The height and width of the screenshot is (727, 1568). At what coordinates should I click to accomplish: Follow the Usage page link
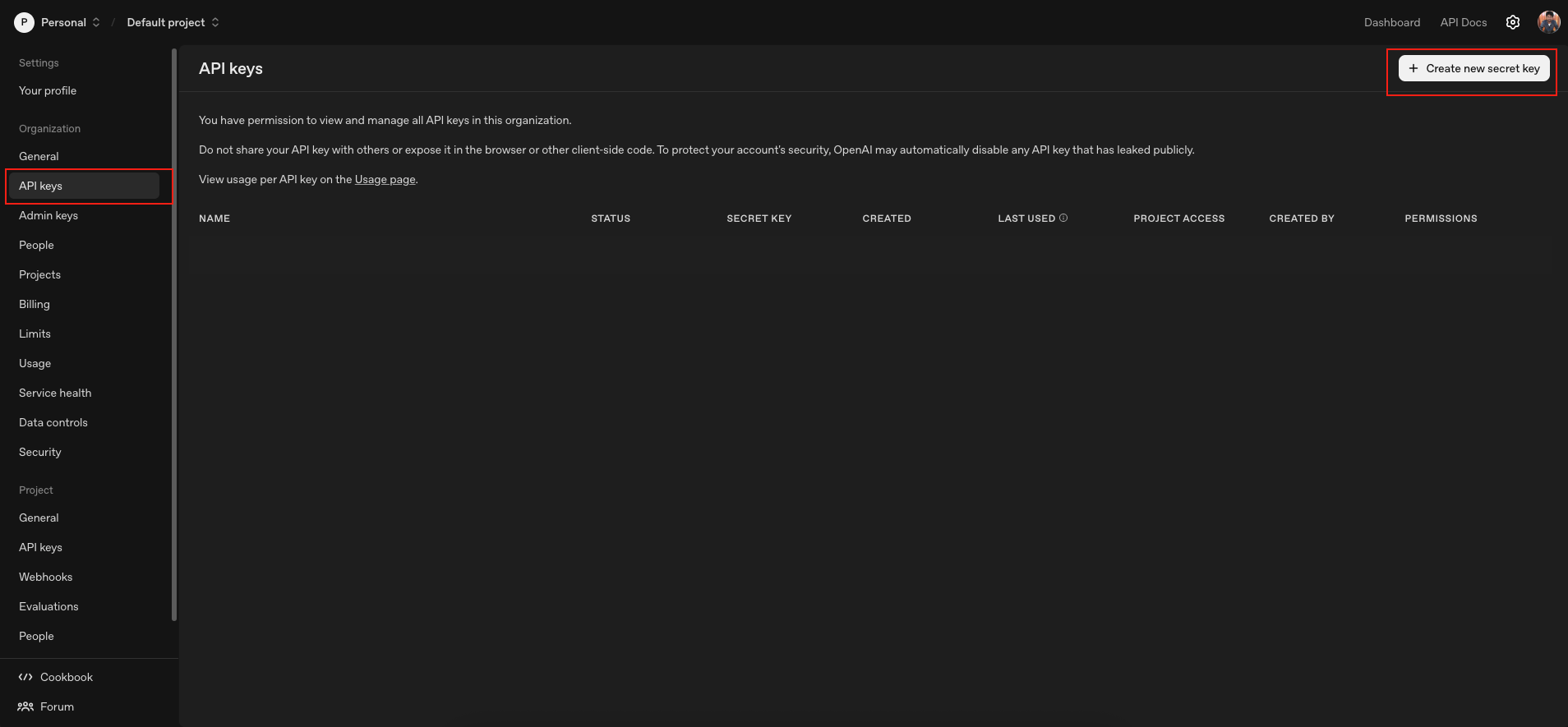click(x=385, y=179)
